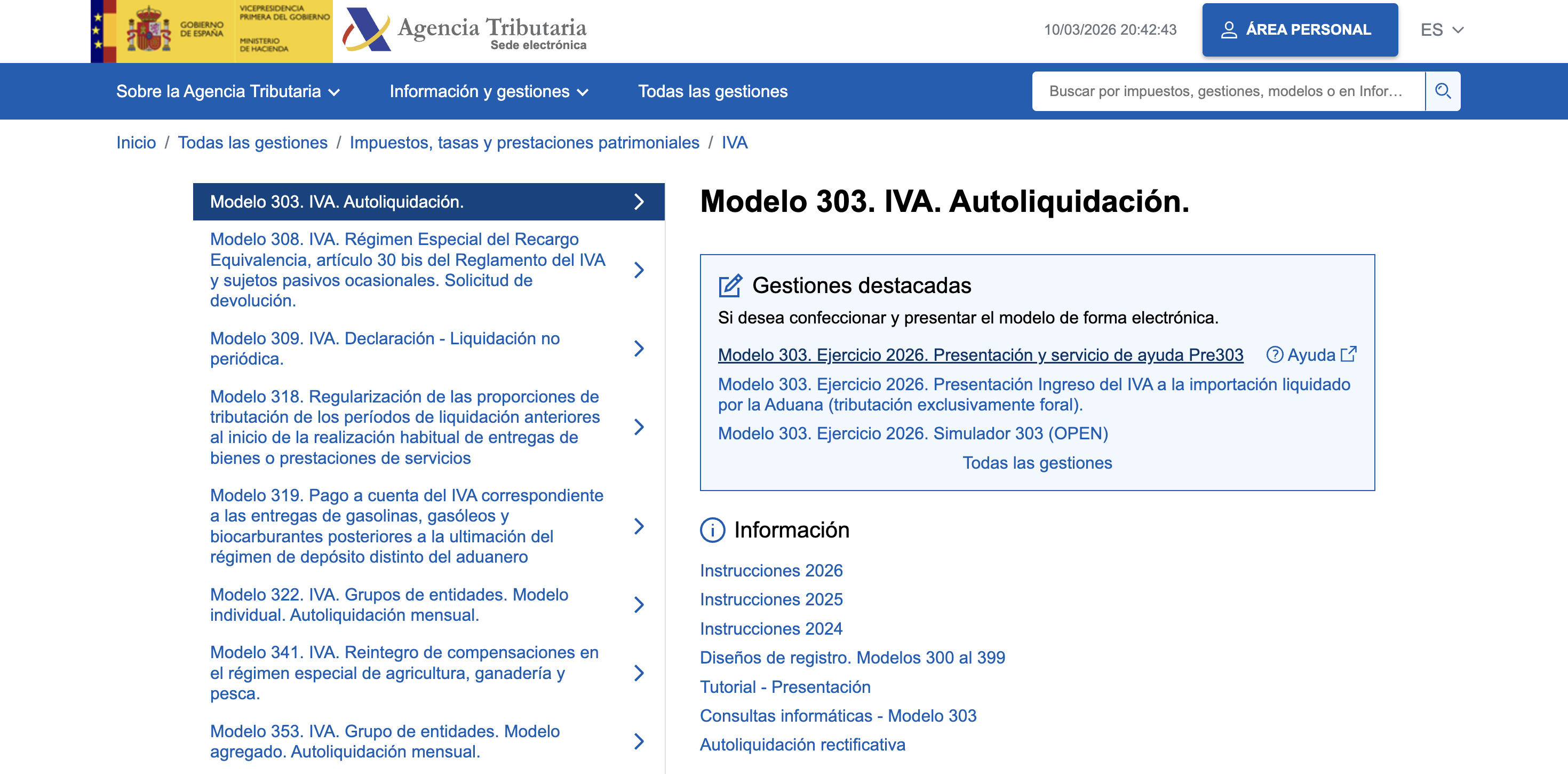Viewport: 1568px width, 774px height.
Task: Open Instrucciones 2024
Action: [770, 628]
